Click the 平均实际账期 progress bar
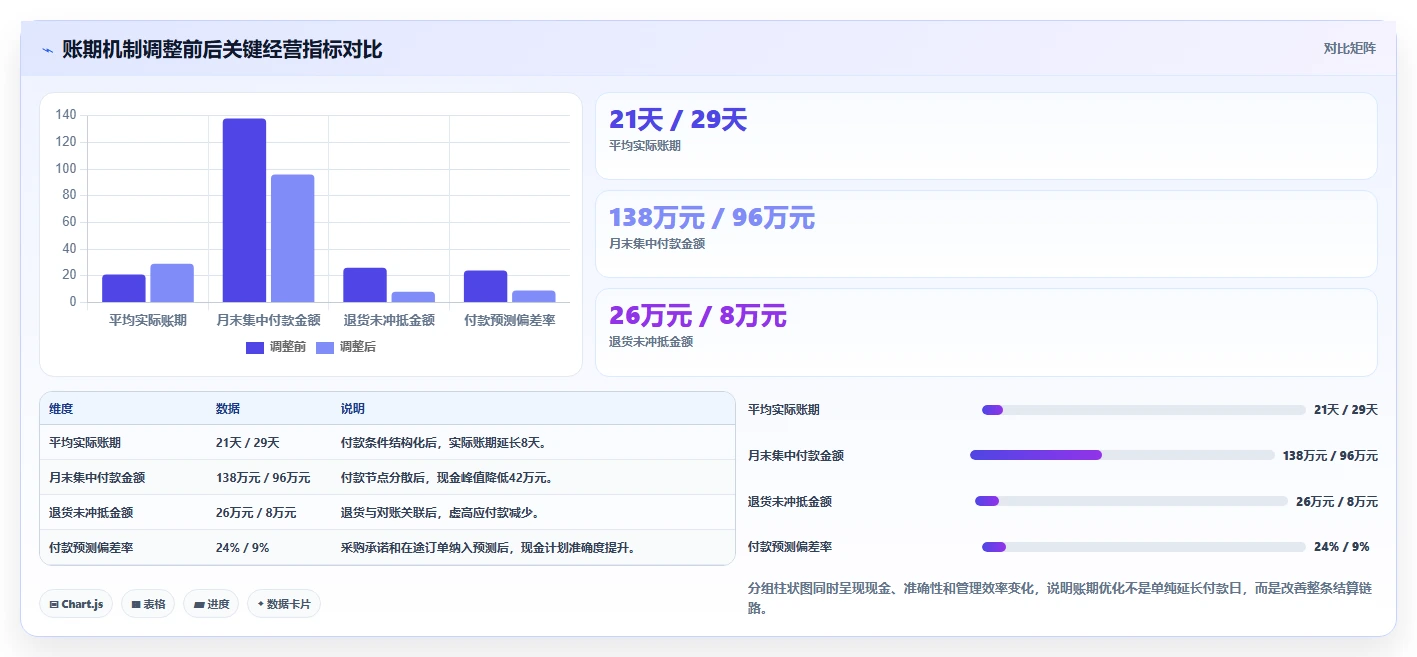Viewport: 1417px width, 657px height. click(x=1144, y=410)
